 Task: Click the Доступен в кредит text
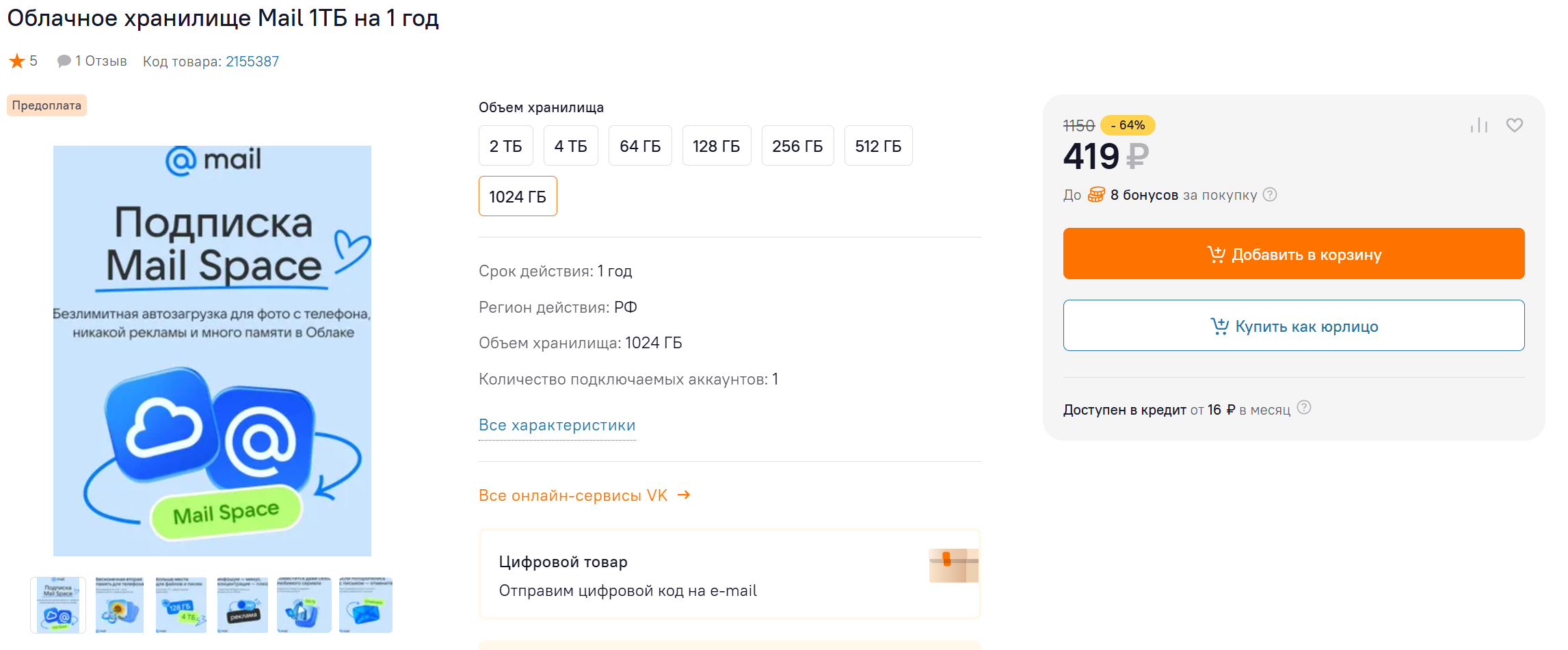(x=1125, y=410)
